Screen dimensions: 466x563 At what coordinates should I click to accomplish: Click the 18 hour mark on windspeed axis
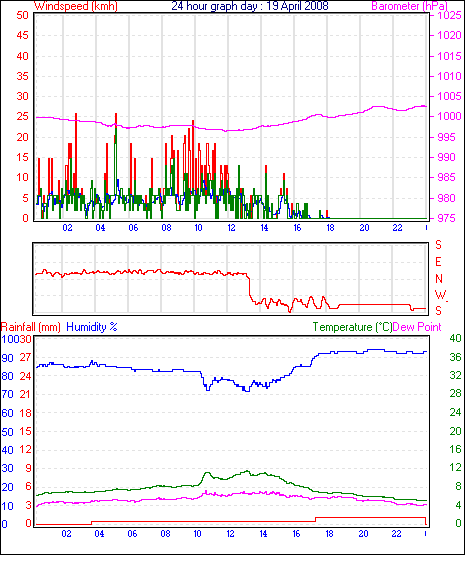[x=330, y=228]
